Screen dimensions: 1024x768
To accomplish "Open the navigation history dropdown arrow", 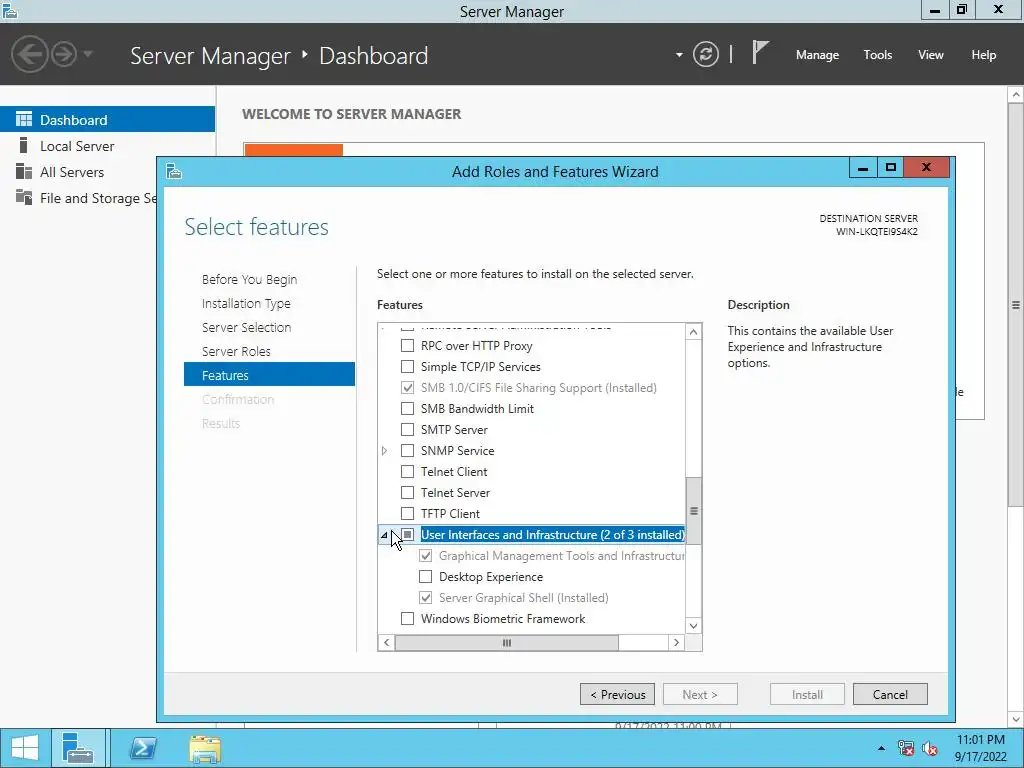I will (88, 54).
